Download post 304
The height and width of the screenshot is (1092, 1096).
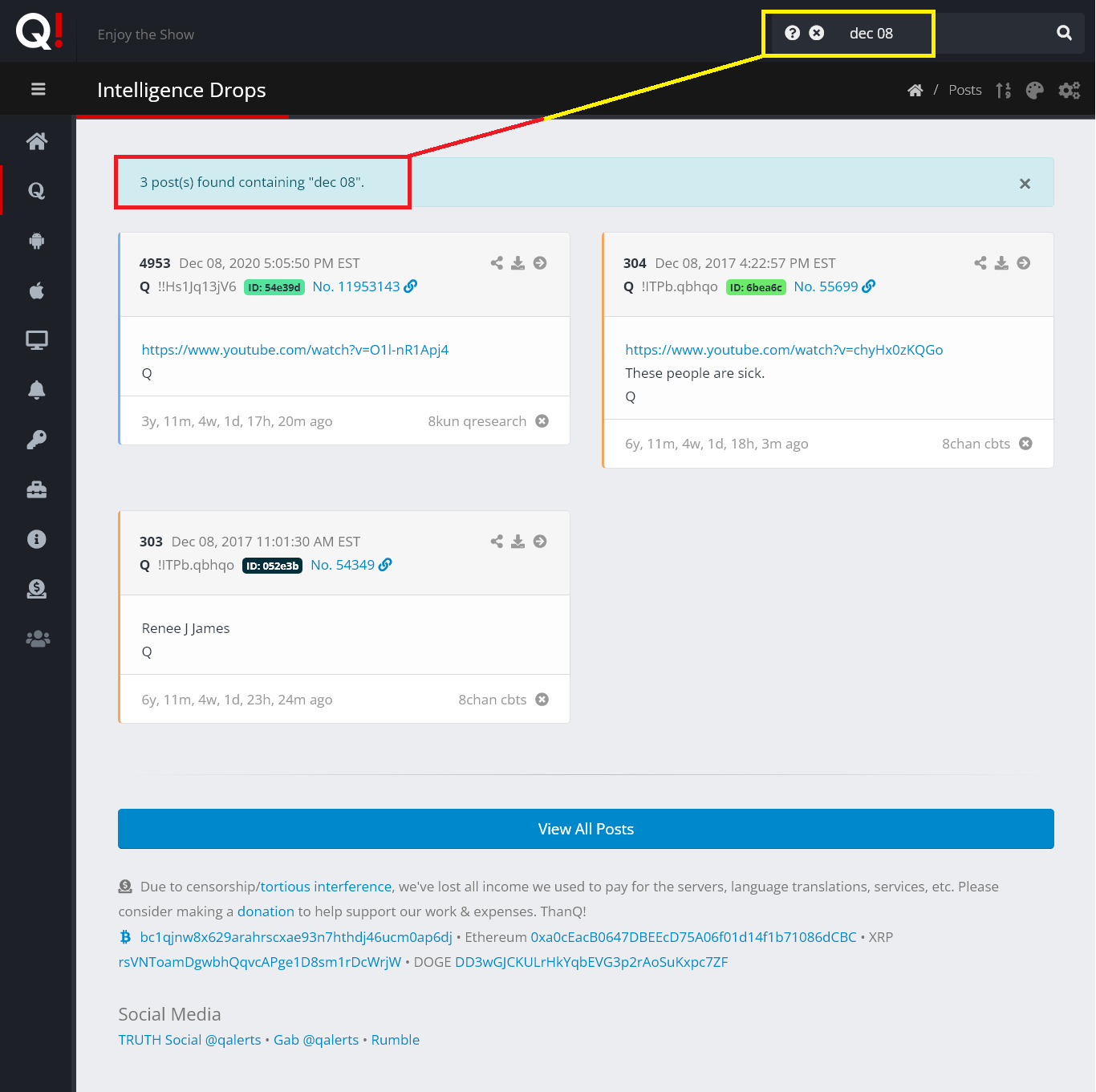tap(1002, 263)
